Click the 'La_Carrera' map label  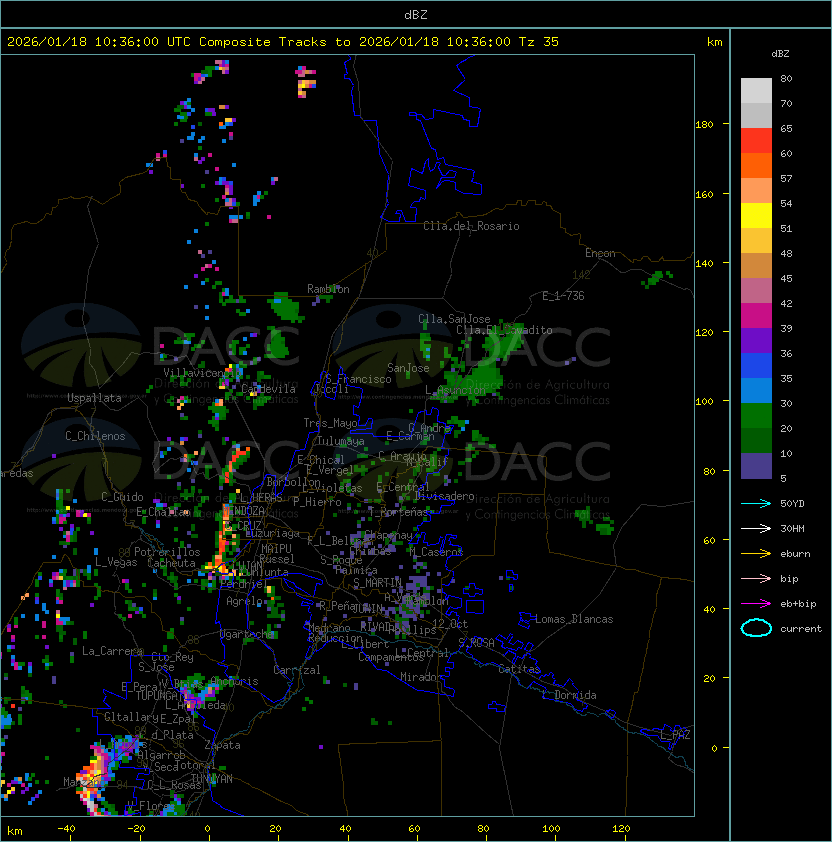(113, 651)
